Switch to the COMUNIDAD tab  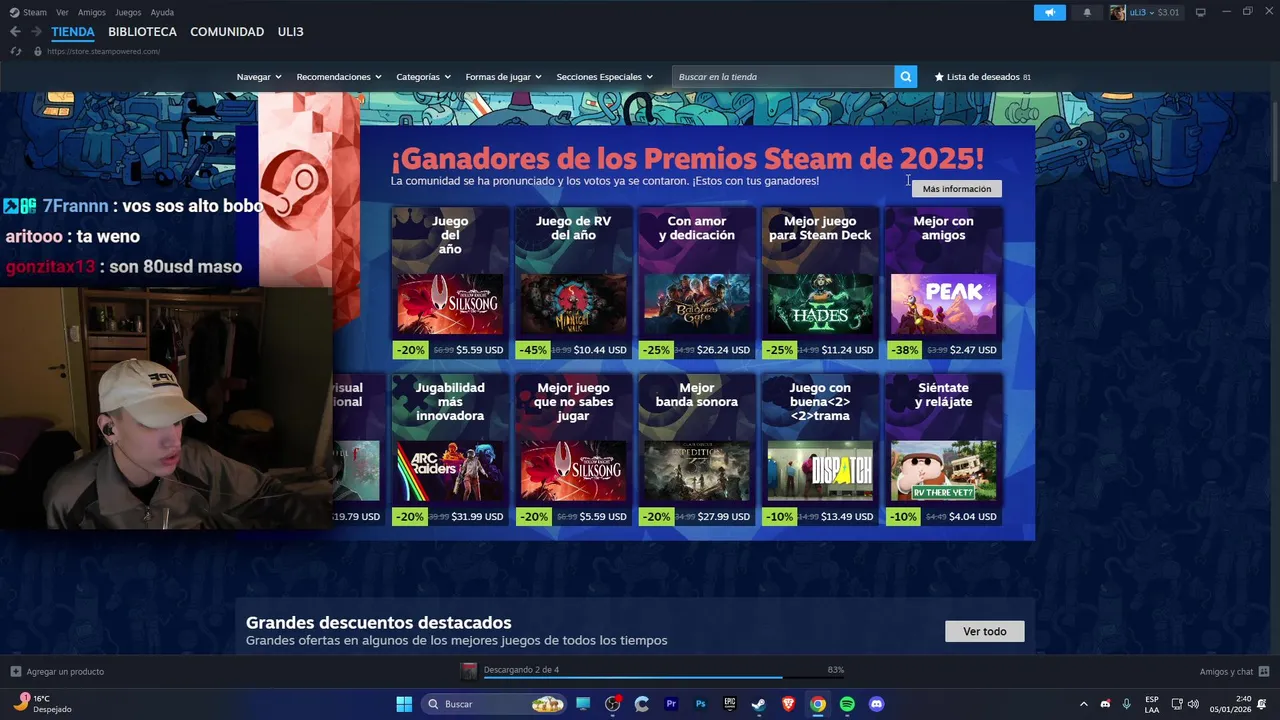point(227,32)
